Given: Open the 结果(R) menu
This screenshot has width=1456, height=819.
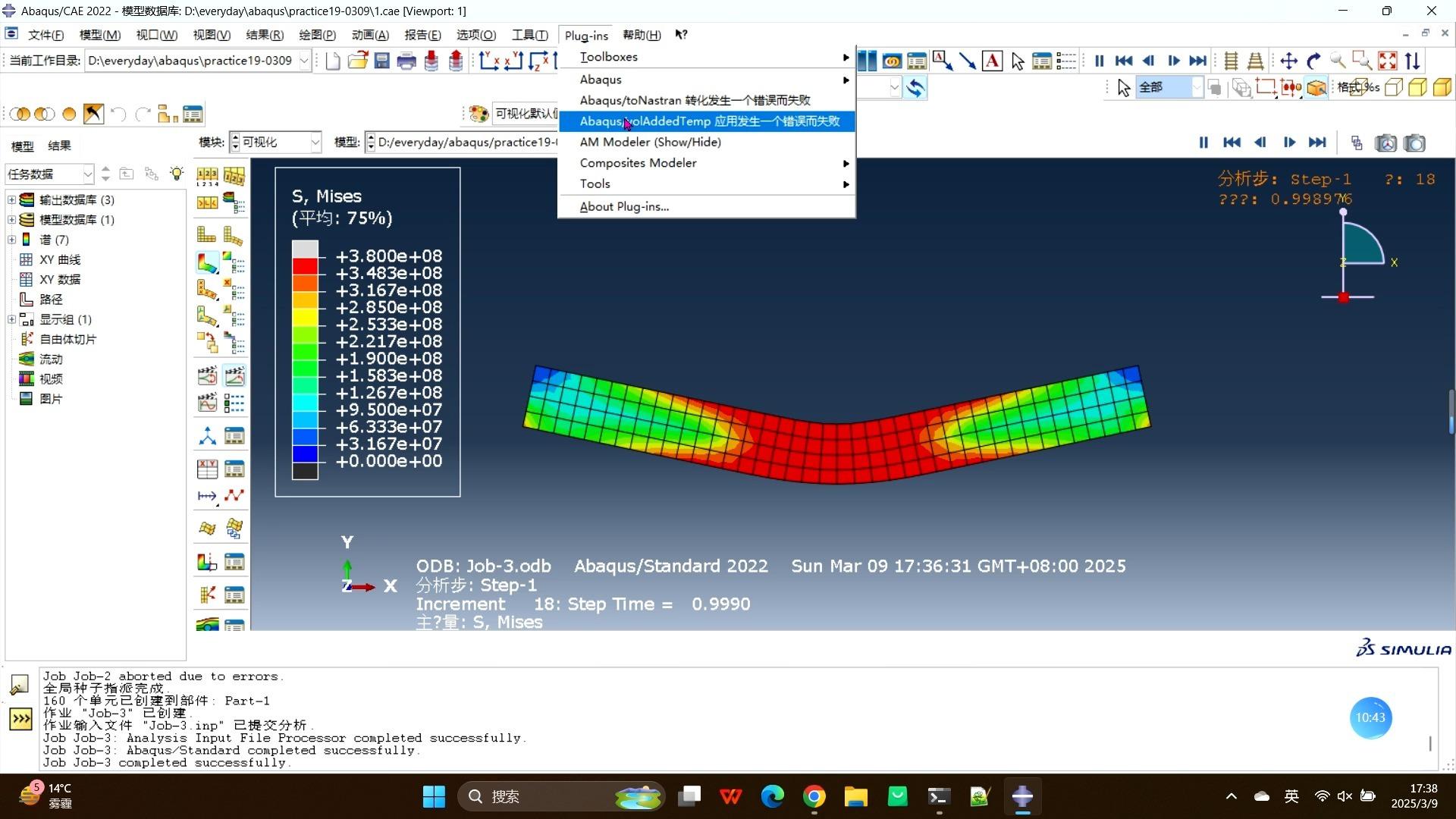Looking at the screenshot, I should (265, 35).
